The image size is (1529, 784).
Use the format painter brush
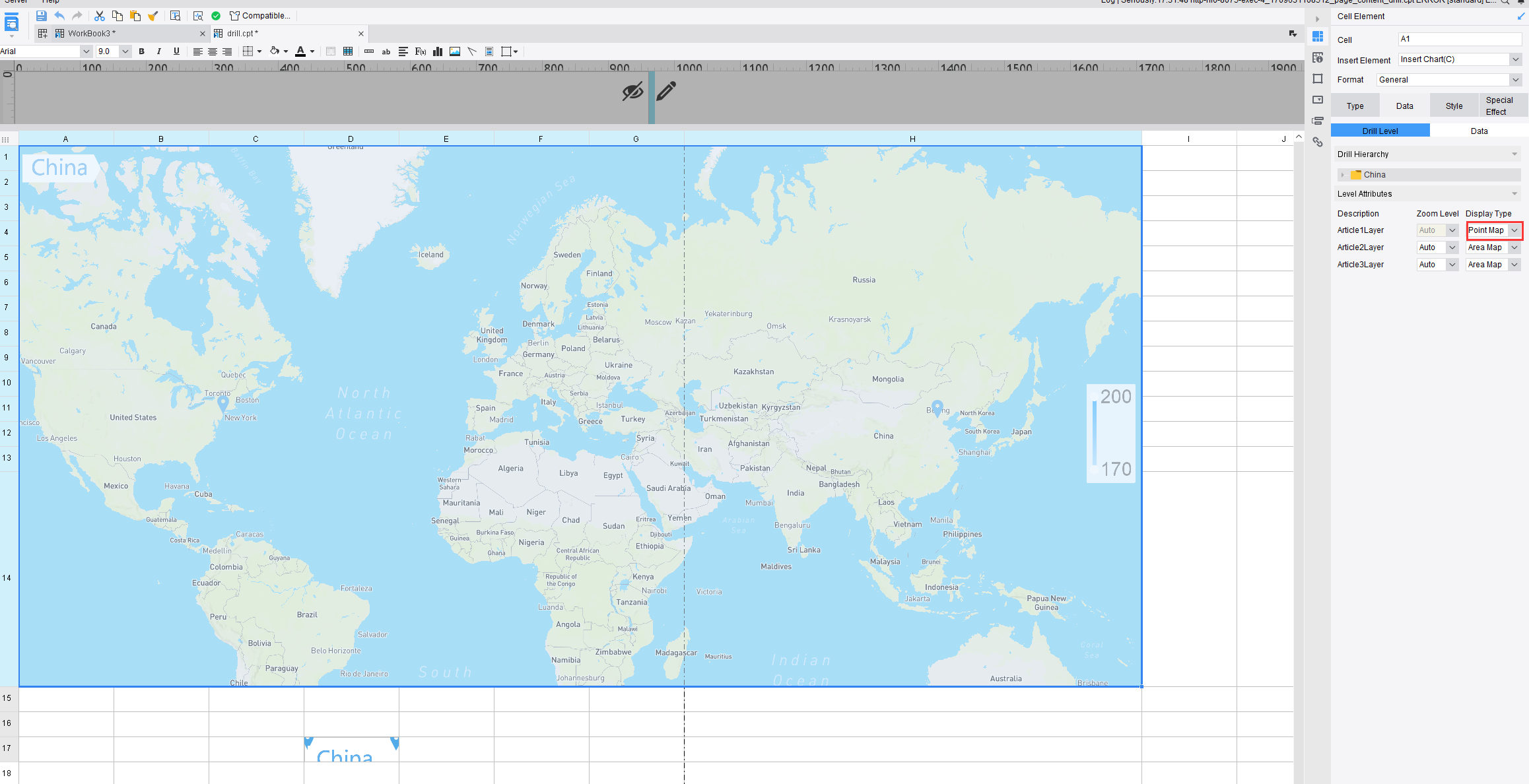[153, 16]
